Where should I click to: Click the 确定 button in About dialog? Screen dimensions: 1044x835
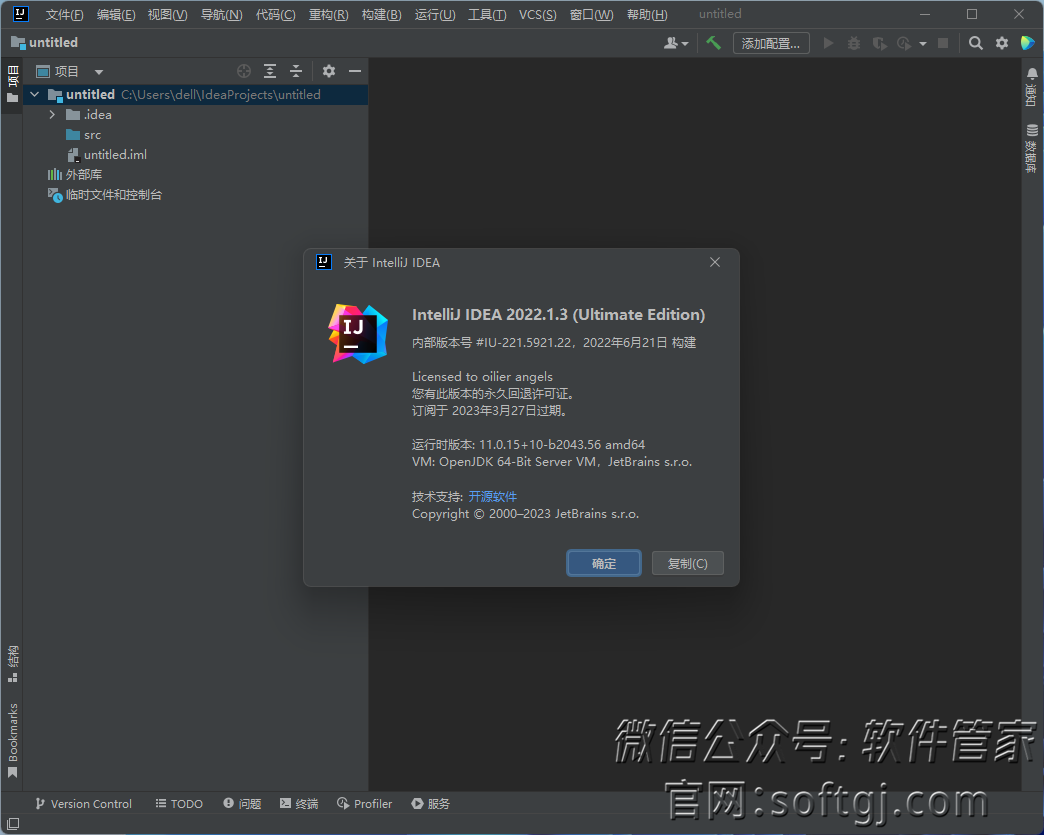pos(604,563)
